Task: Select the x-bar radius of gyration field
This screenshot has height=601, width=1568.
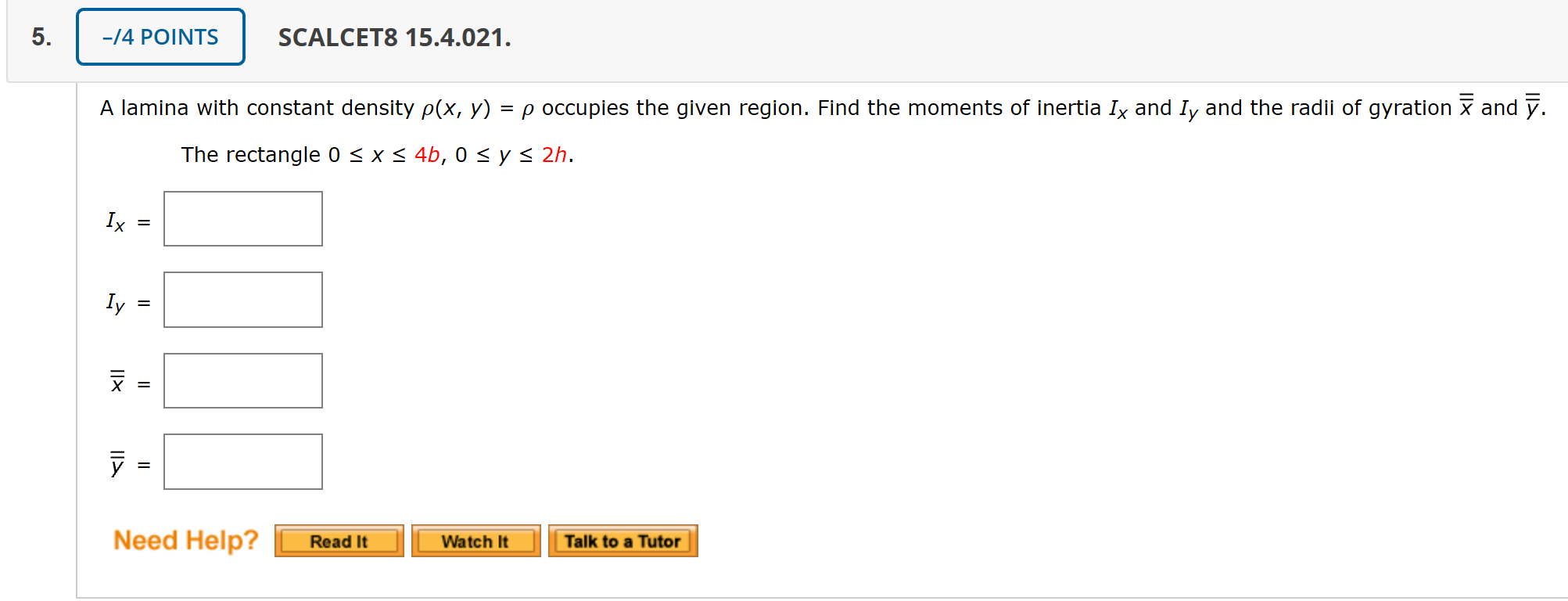Action: coord(242,381)
